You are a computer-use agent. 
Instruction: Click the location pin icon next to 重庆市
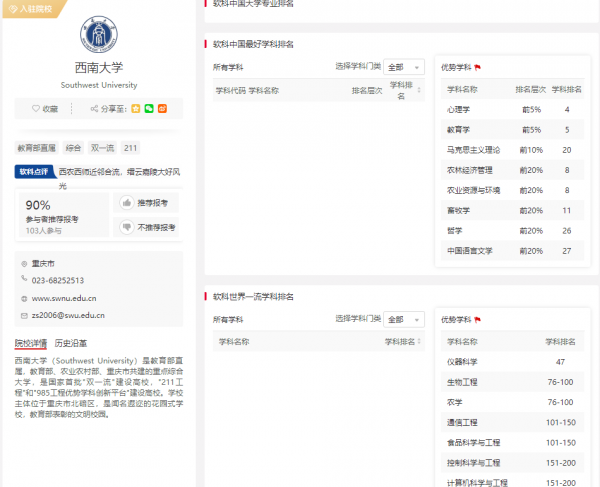(24, 264)
